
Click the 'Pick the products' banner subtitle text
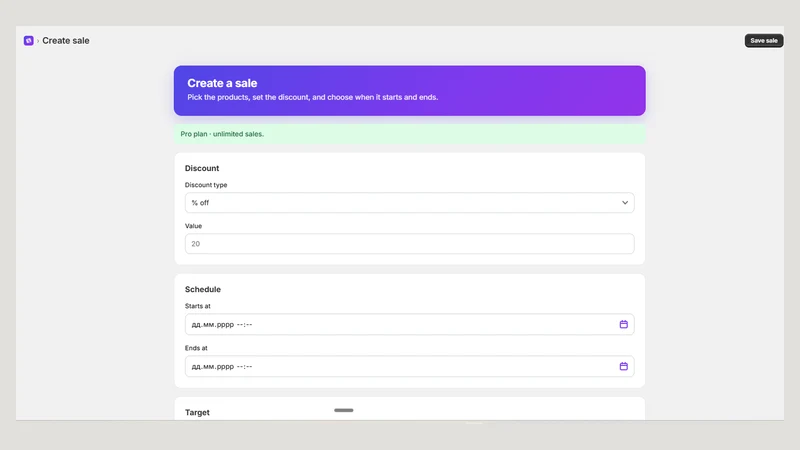pos(312,97)
